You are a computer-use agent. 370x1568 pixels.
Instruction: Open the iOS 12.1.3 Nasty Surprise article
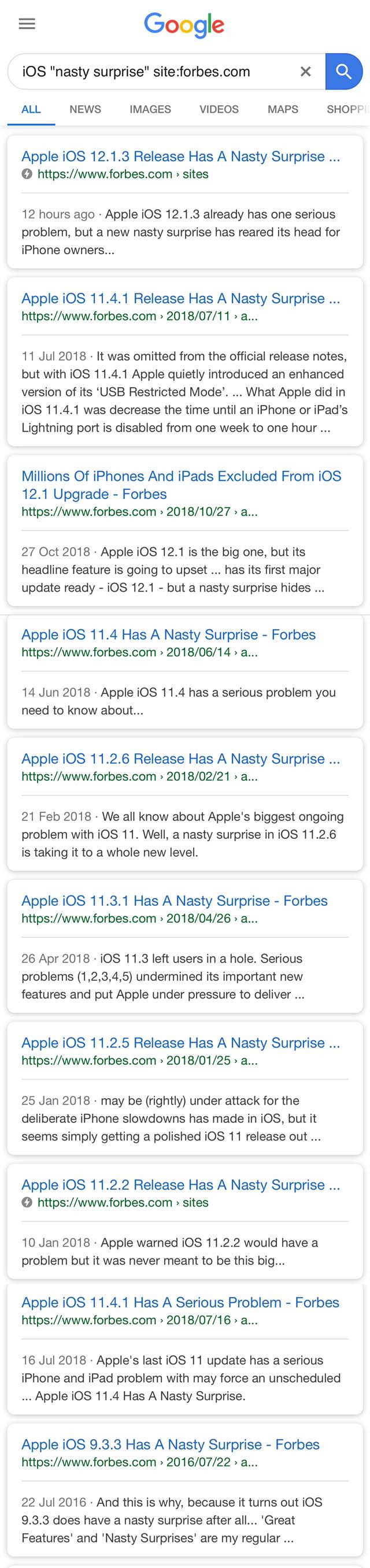(180, 157)
